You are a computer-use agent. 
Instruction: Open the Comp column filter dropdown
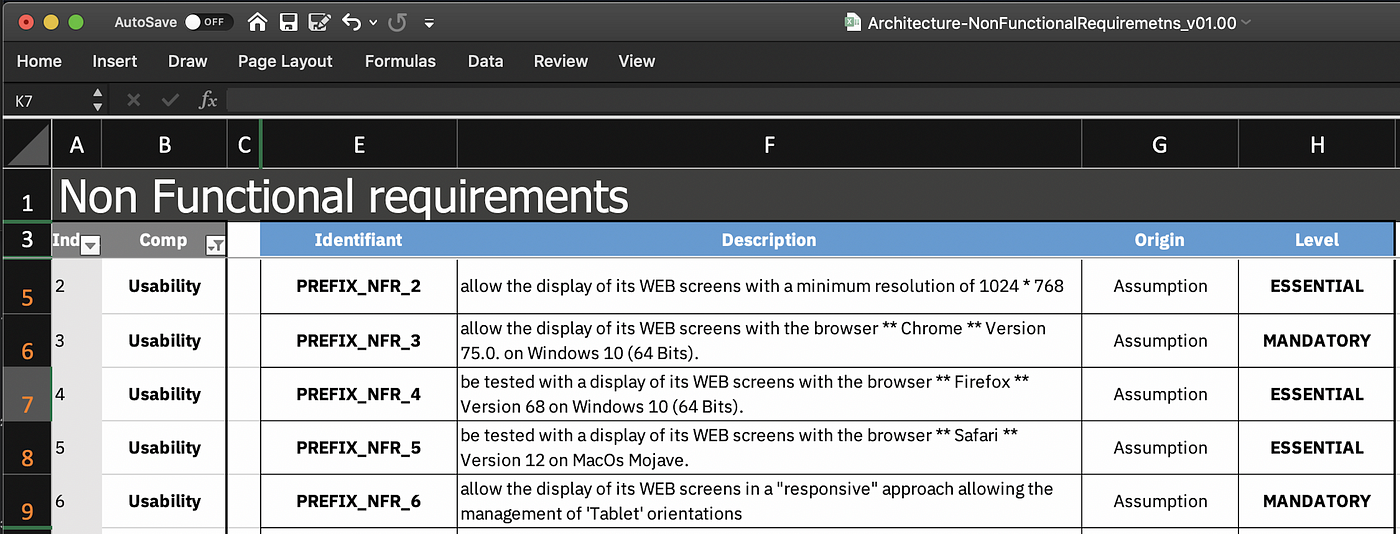[x=215, y=245]
